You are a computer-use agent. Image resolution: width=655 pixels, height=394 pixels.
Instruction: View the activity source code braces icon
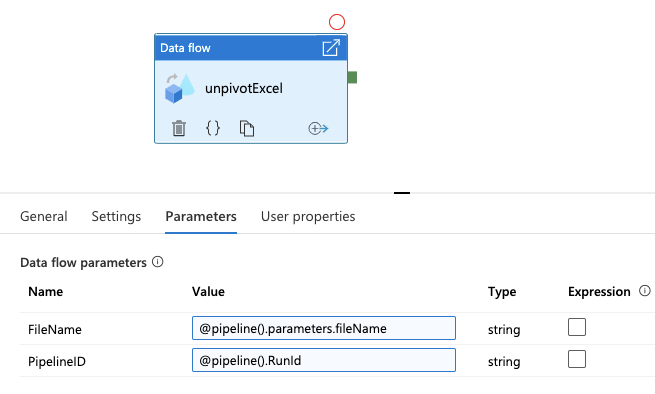[x=213, y=128]
